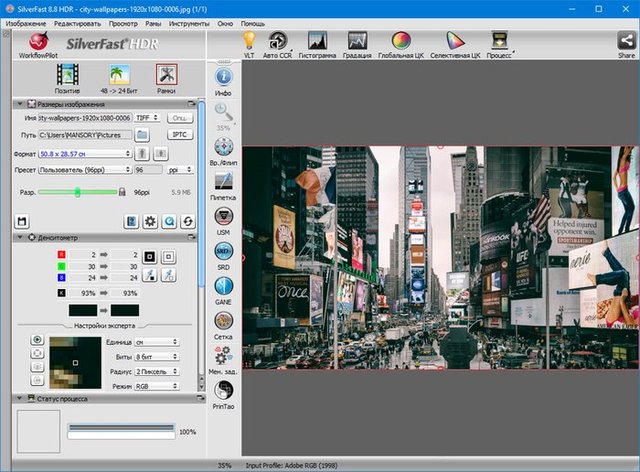Toggle the GANE noise reduction
Image resolution: width=640 pixels, height=472 pixels.
(x=224, y=286)
